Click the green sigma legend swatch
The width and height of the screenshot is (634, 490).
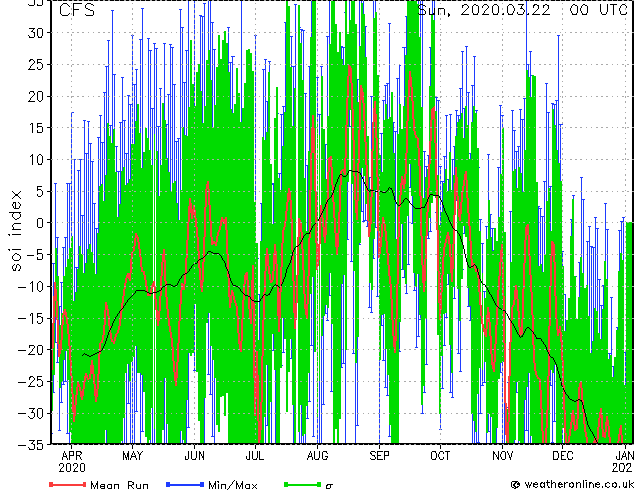302,484
